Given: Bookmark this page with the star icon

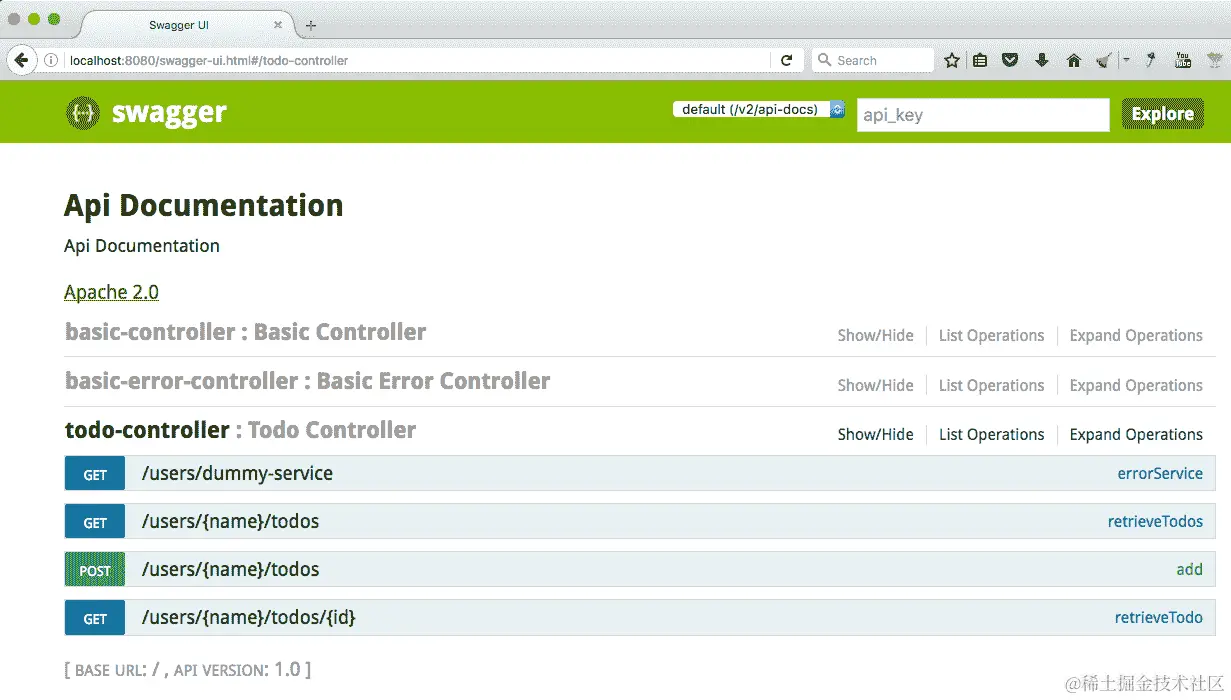Looking at the screenshot, I should pyautogui.click(x=952, y=61).
